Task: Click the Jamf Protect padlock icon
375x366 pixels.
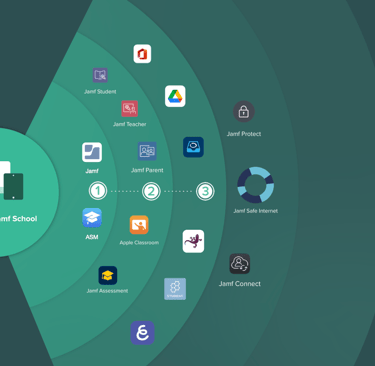Action: [244, 111]
